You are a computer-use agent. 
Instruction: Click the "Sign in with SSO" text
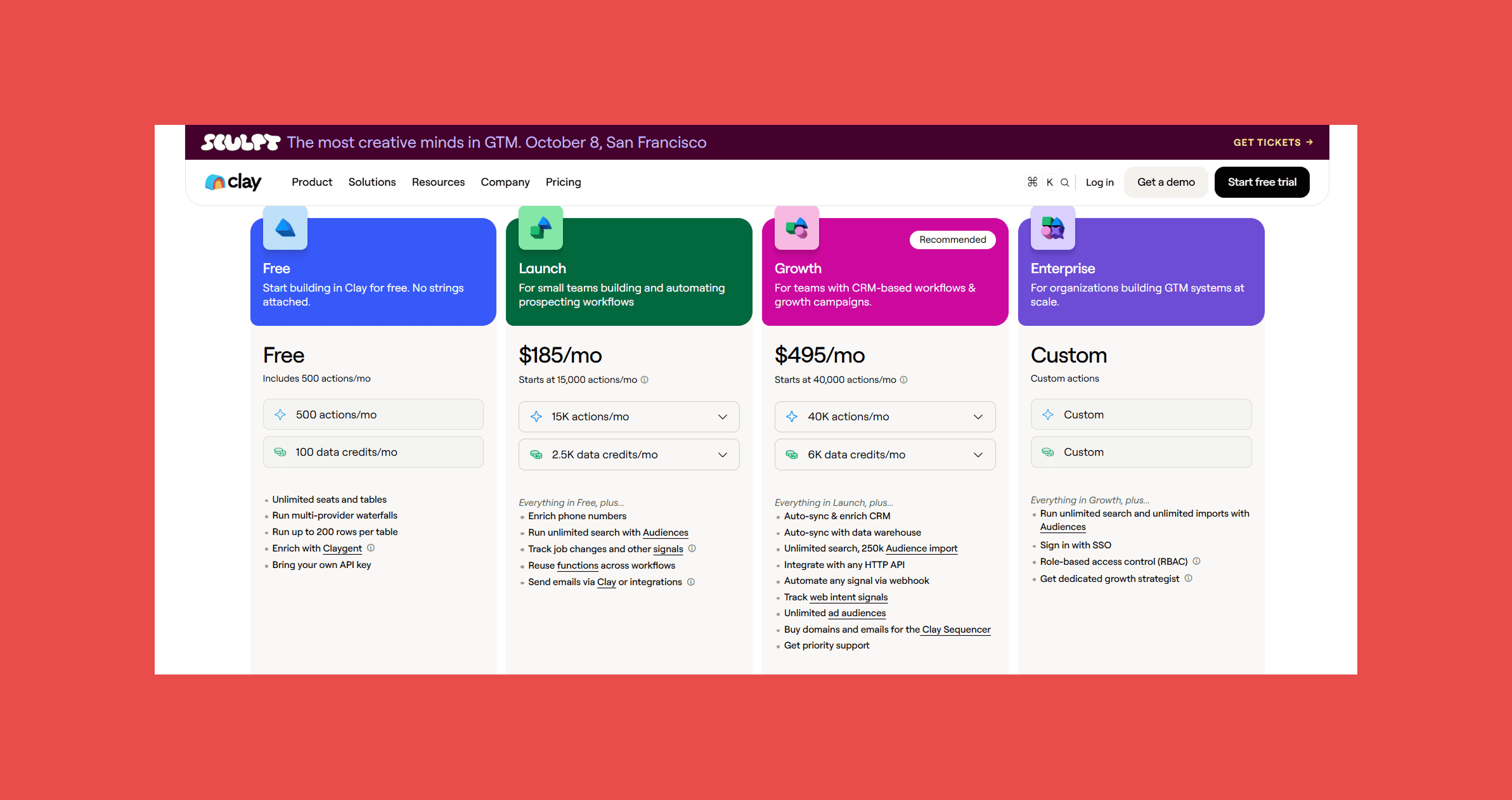(1076, 545)
